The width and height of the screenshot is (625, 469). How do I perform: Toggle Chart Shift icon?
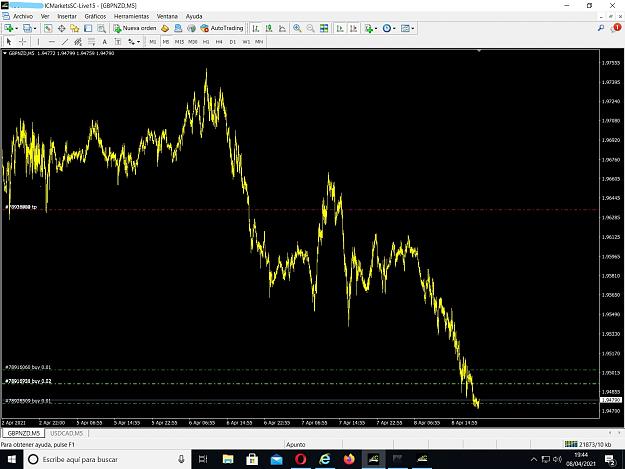tap(353, 28)
